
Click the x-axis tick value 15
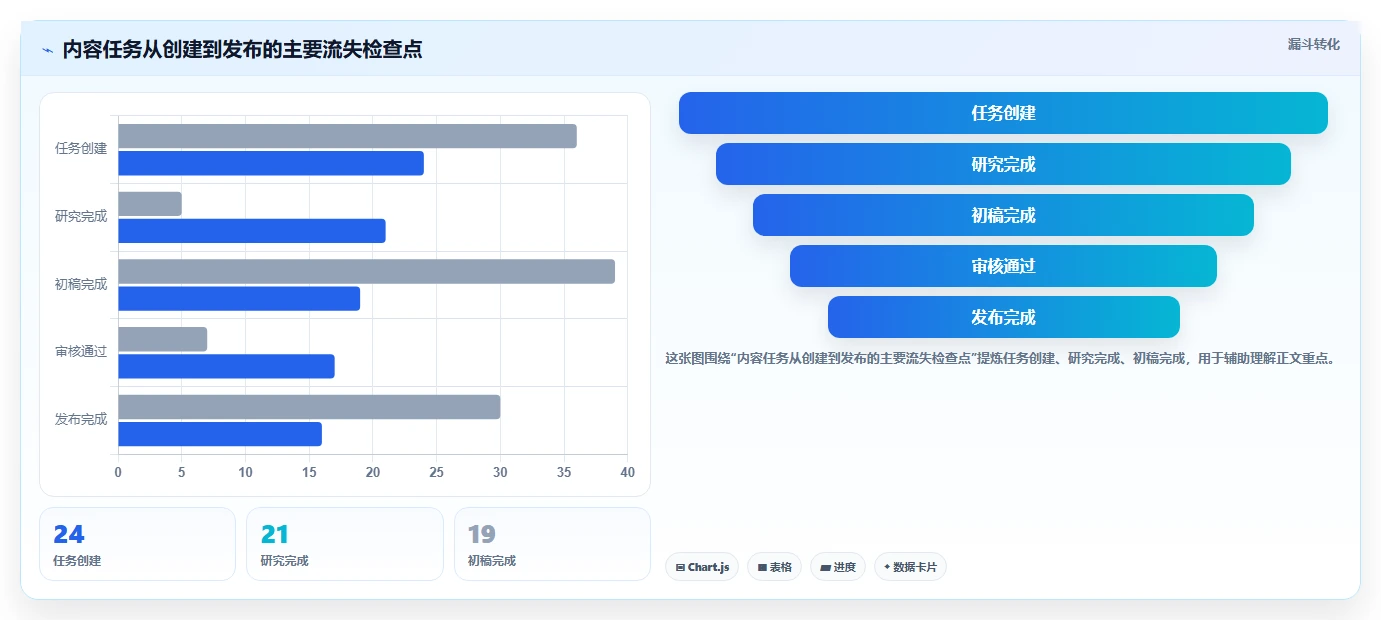pyautogui.click(x=309, y=472)
